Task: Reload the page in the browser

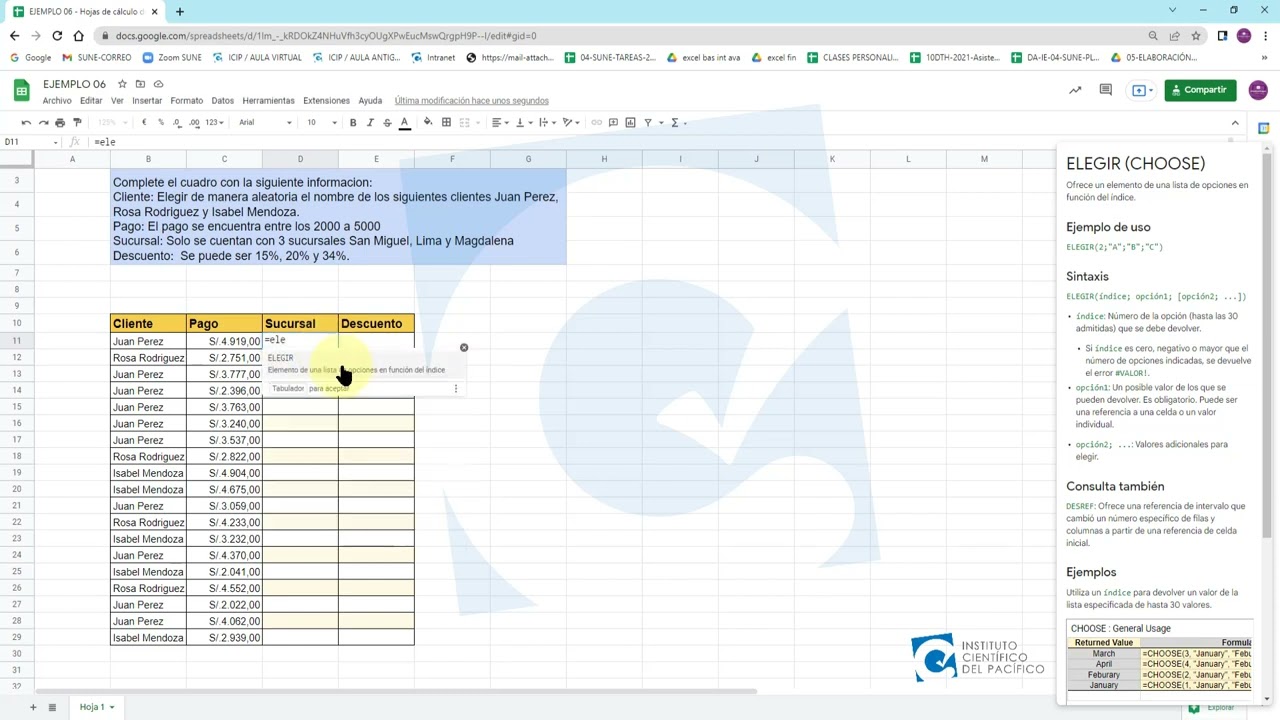Action: 55,36
